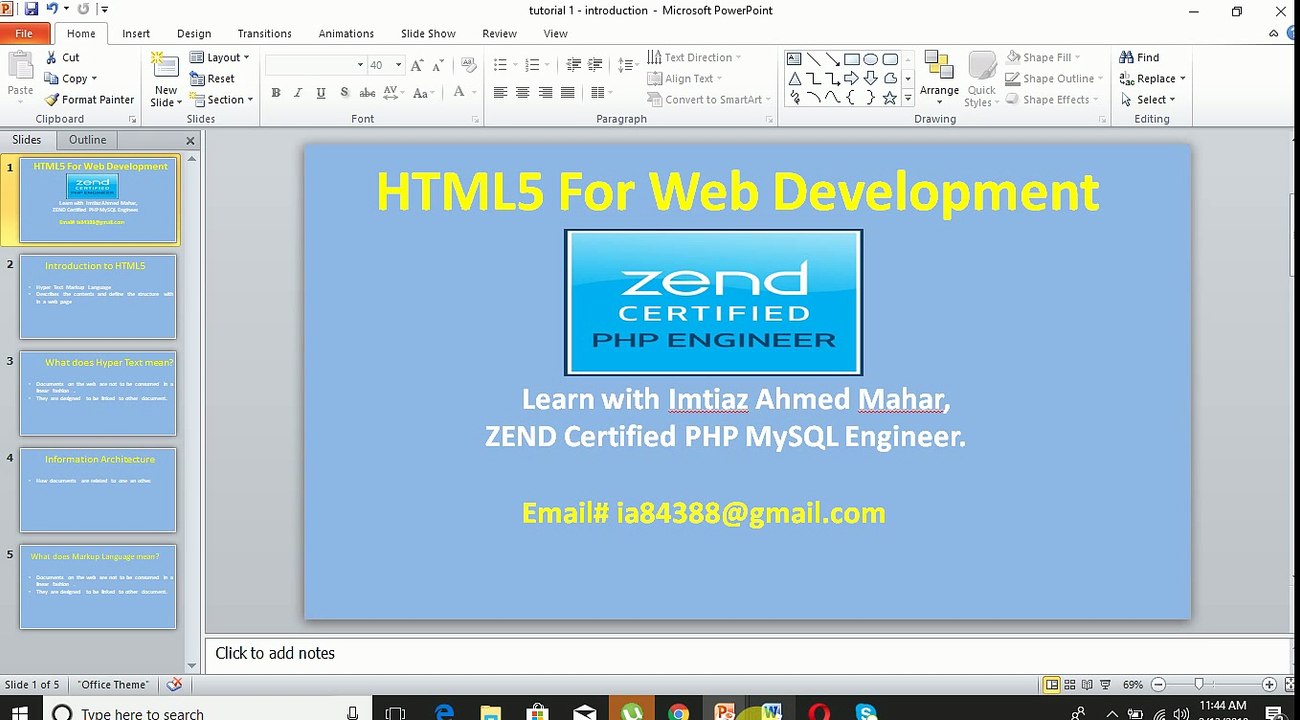Screen dimensions: 1300x720
Task: Click the Reset slide button
Action: [x=212, y=79]
